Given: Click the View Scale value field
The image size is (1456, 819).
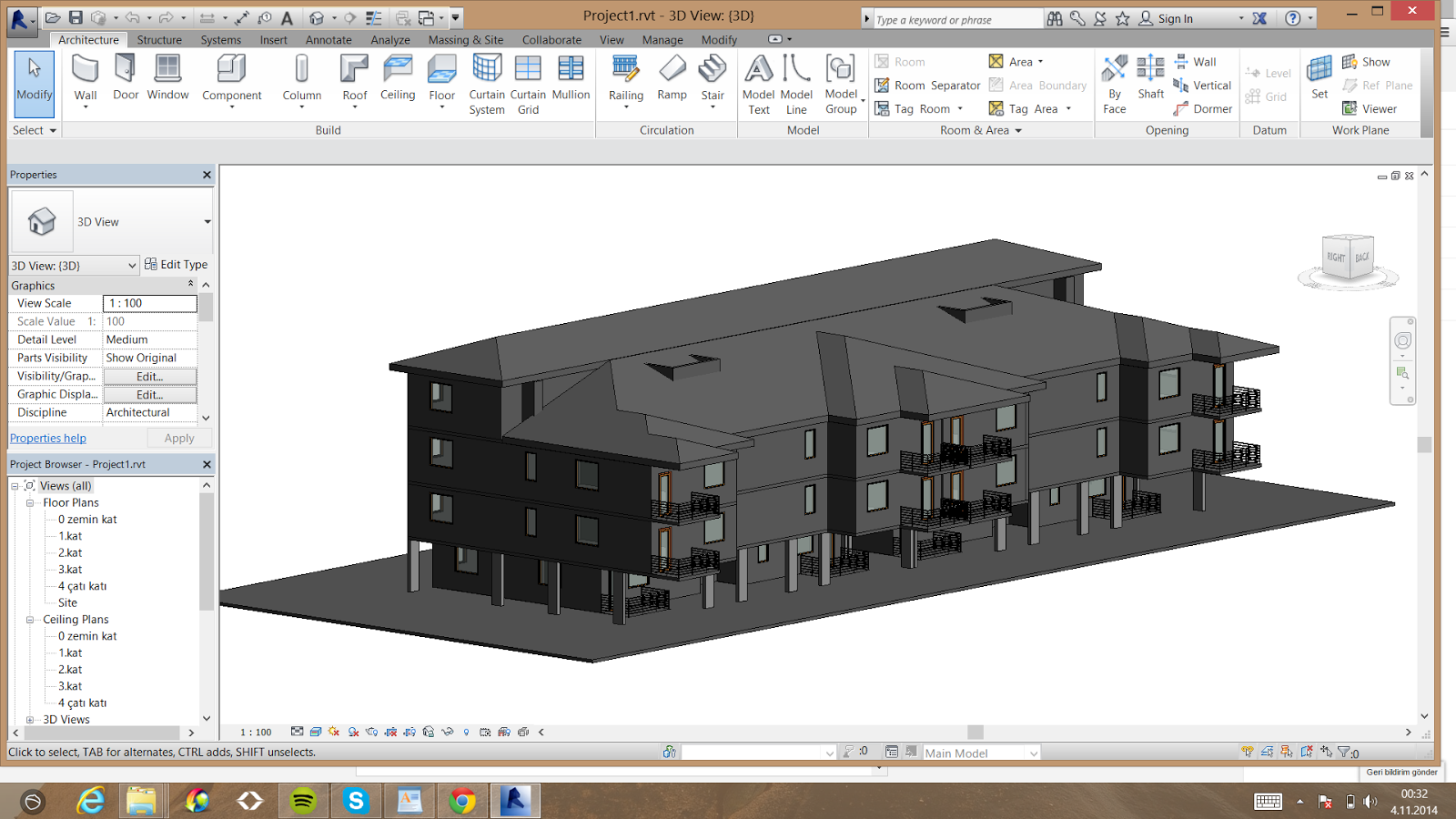Looking at the screenshot, I should 149,304.
